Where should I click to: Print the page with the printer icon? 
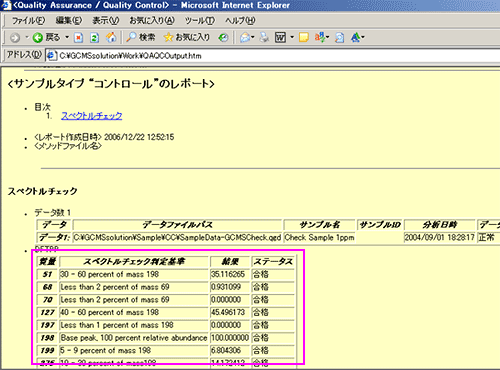click(x=264, y=37)
